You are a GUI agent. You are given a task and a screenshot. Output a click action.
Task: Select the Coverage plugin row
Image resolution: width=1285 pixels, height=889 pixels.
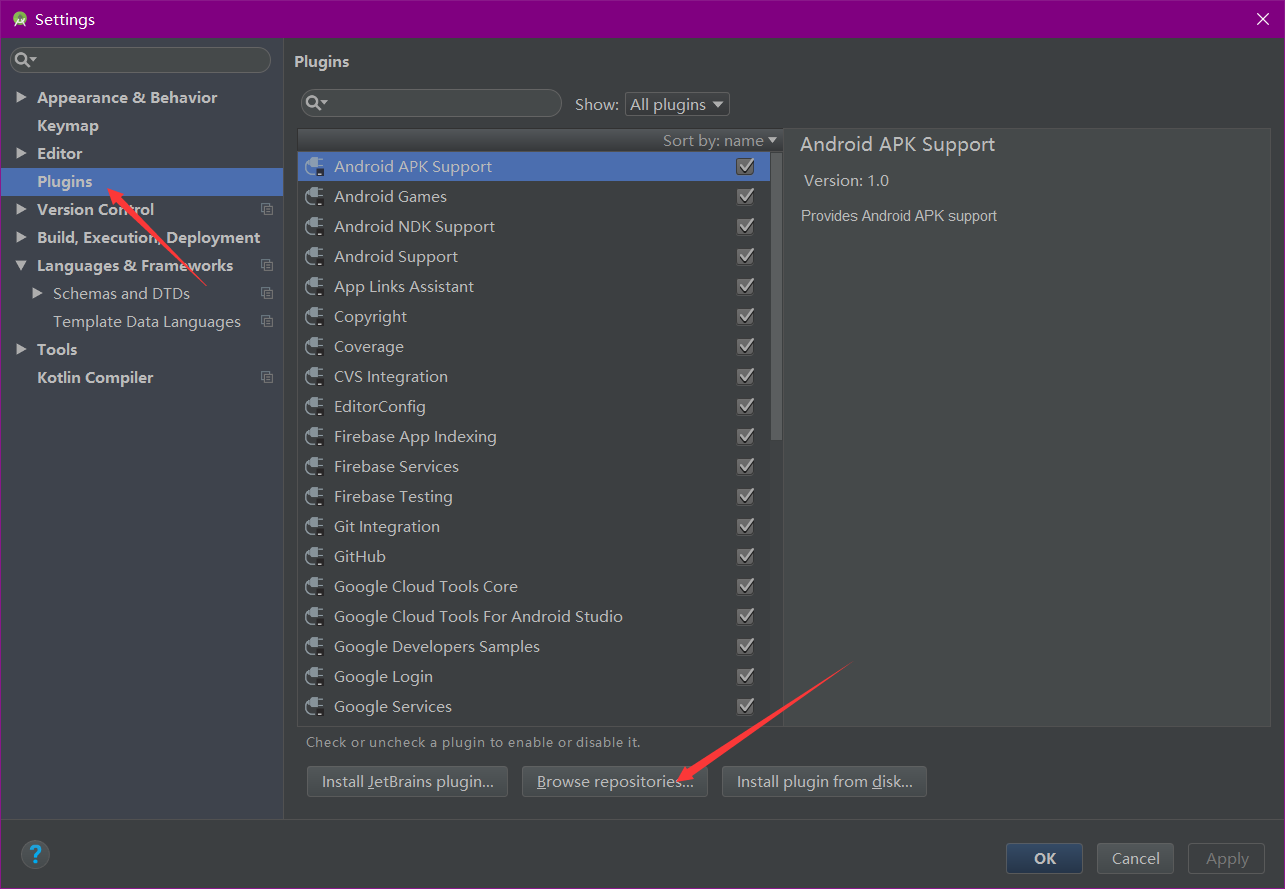[x=535, y=347]
